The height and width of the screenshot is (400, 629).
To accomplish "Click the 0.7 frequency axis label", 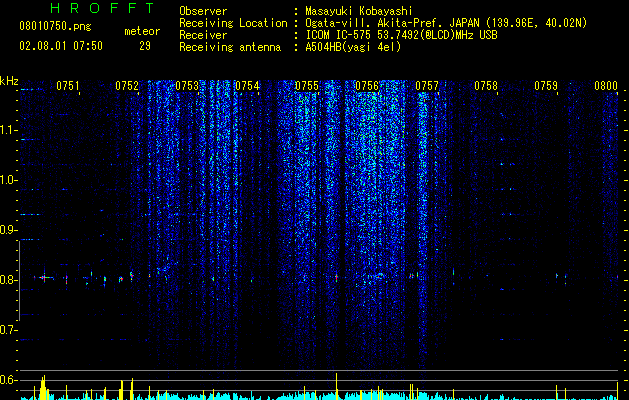I will [8, 330].
